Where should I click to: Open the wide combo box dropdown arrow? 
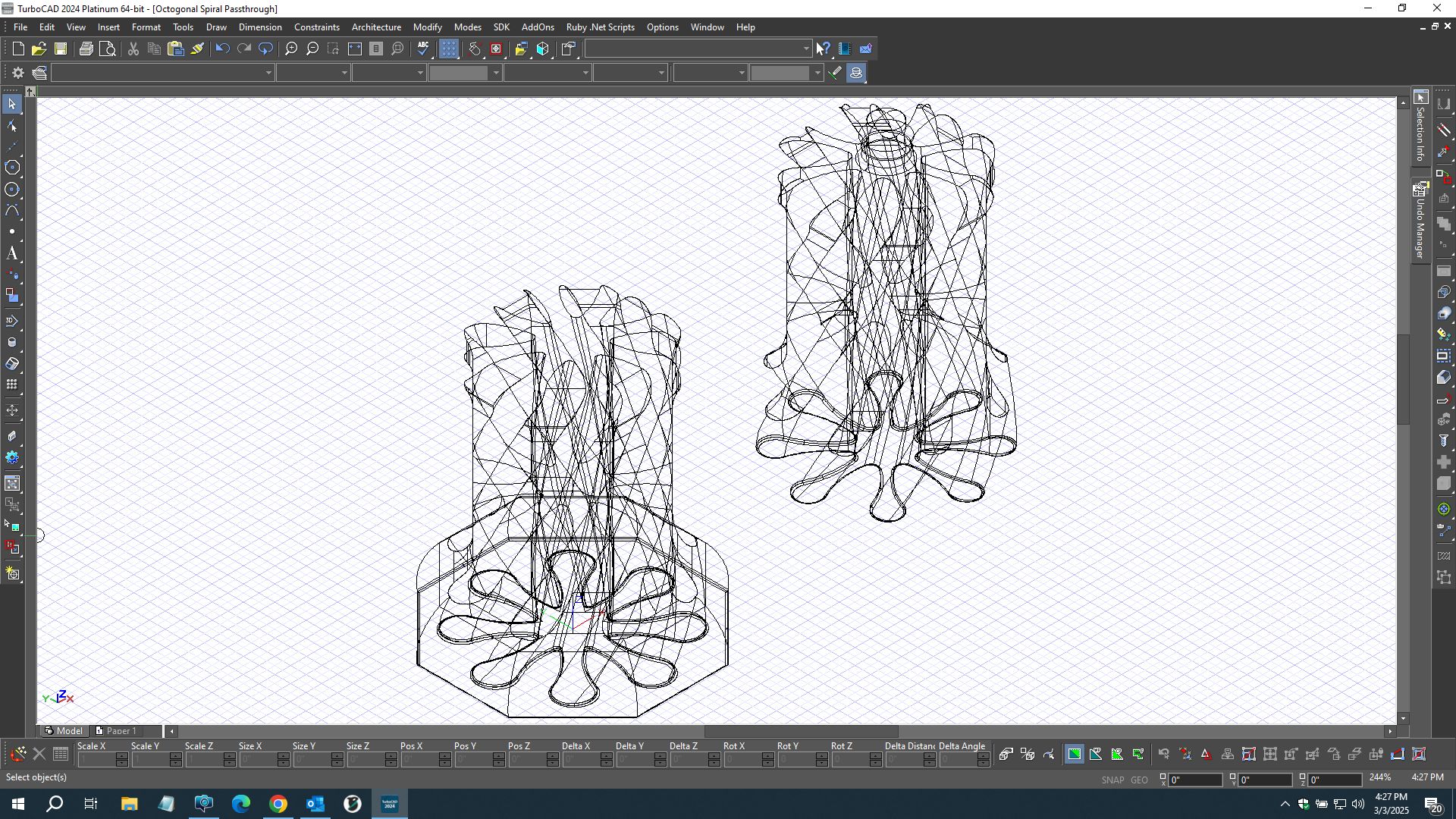[x=805, y=49]
